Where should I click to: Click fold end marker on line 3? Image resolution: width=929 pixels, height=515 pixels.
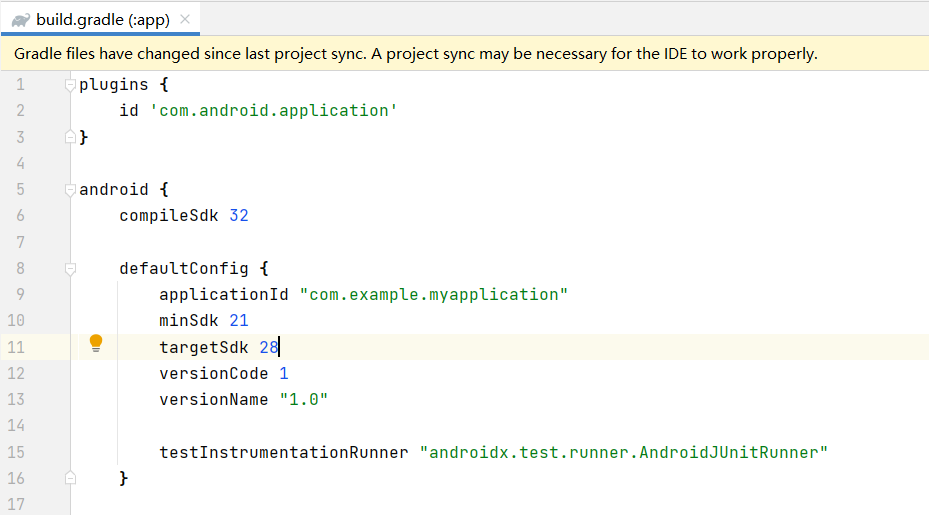point(71,137)
